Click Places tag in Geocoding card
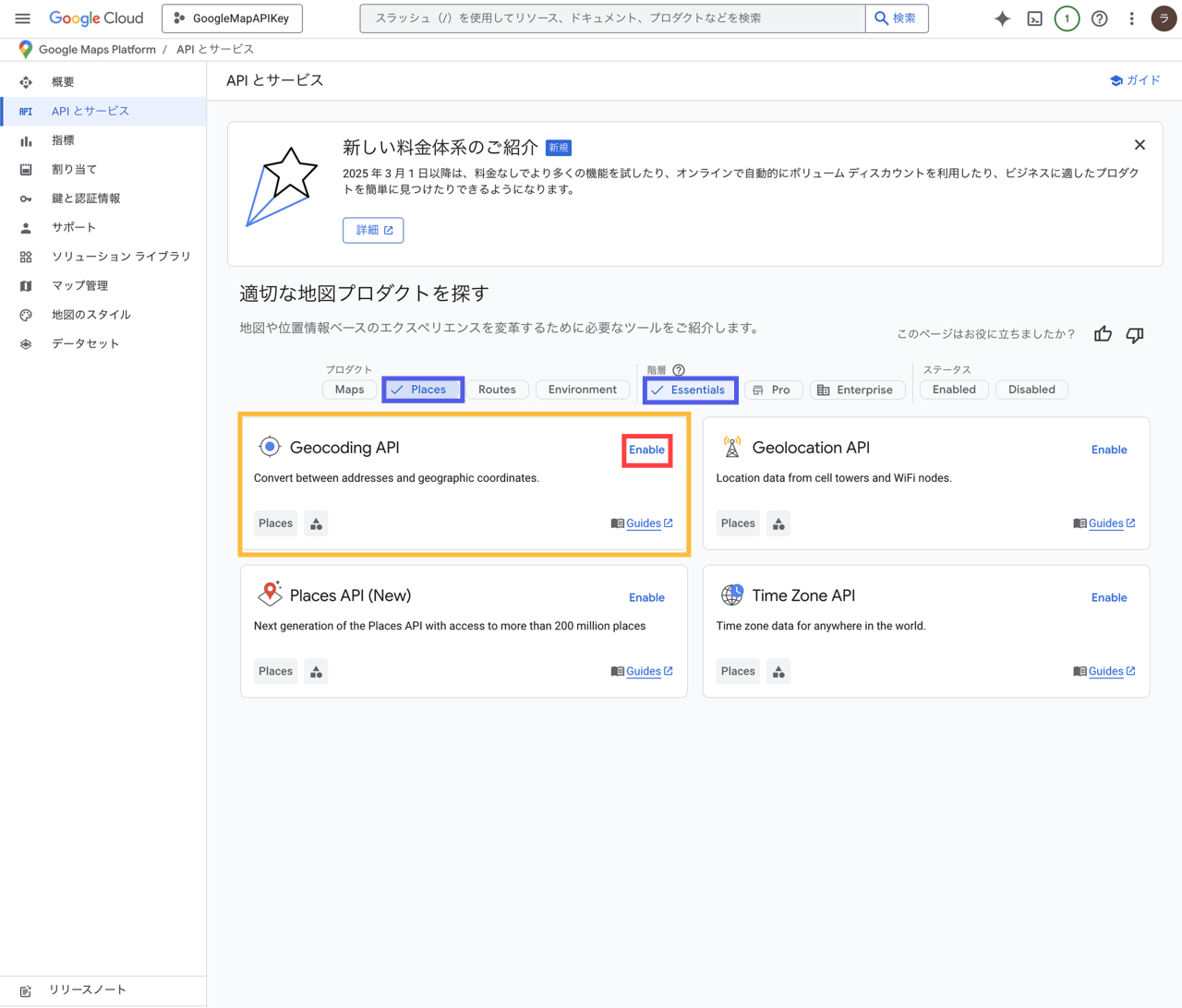This screenshot has height=1008, width=1182. pyautogui.click(x=275, y=523)
